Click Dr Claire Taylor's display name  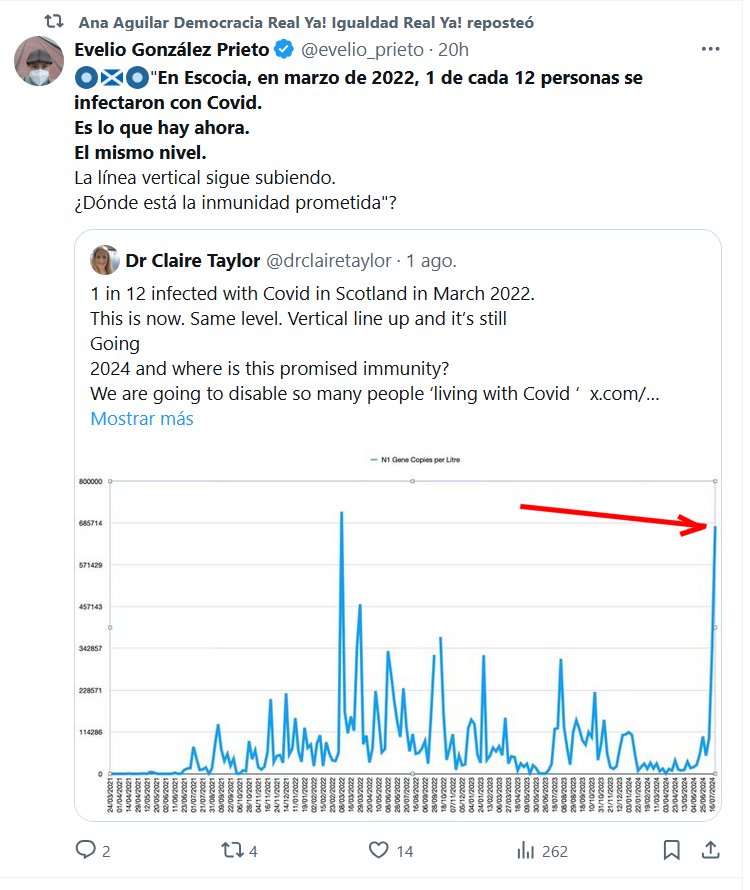point(191,261)
